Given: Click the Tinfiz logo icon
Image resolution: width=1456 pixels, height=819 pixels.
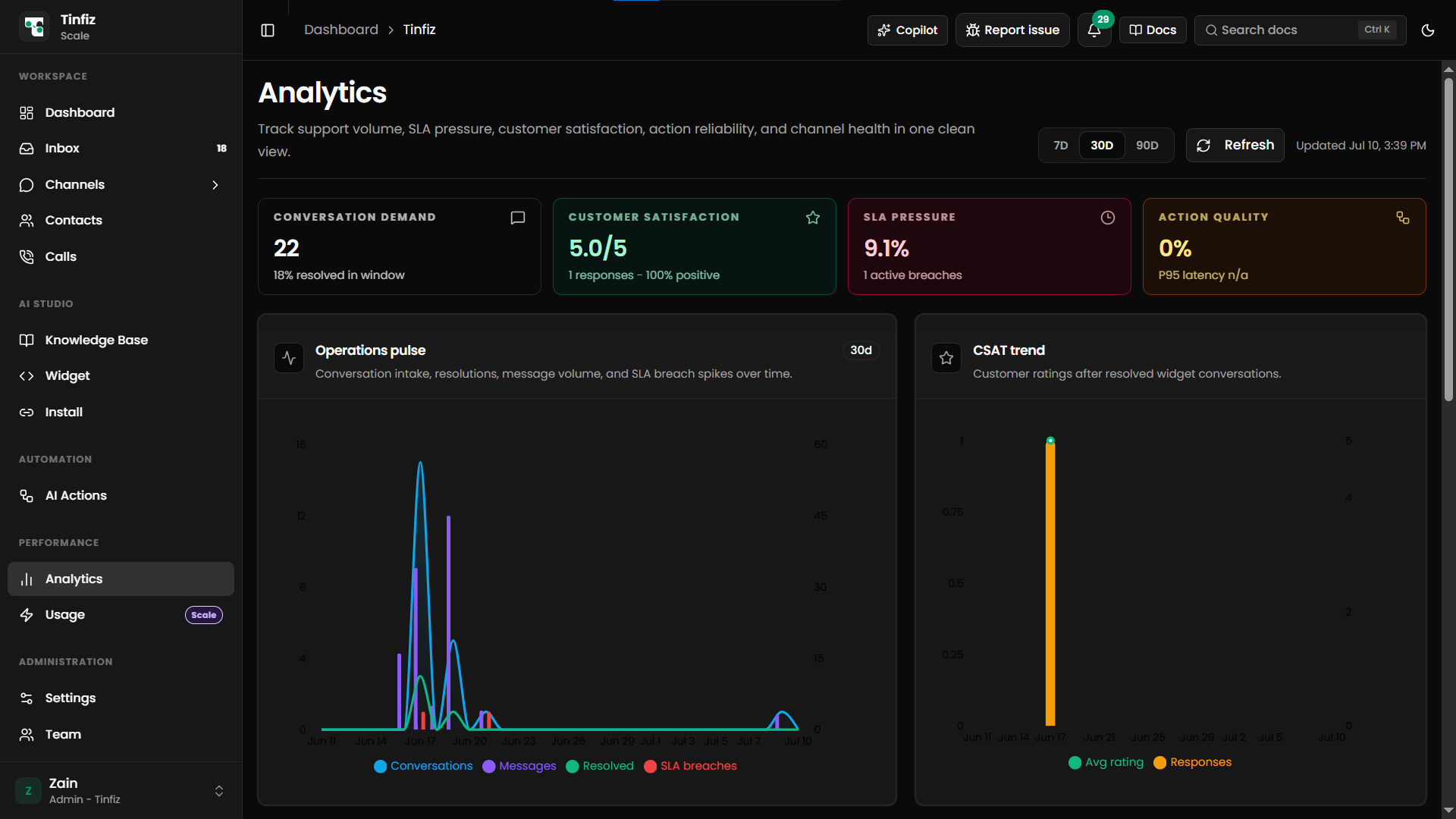Looking at the screenshot, I should 34,27.
